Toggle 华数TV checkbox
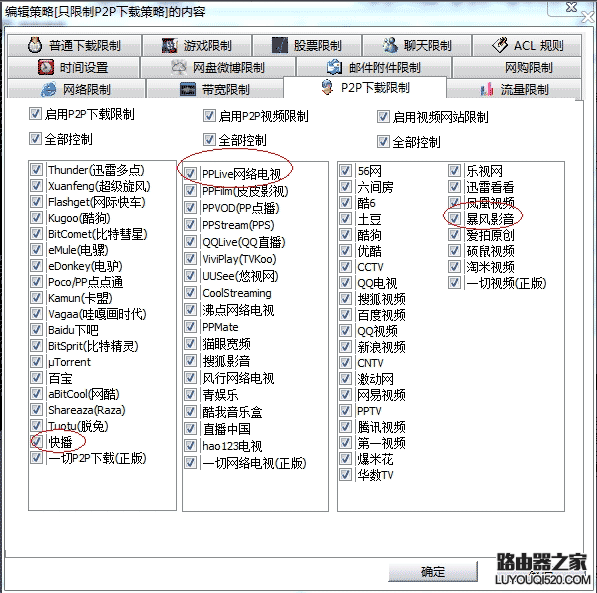Screen dimensions: 597x593 click(x=345, y=475)
